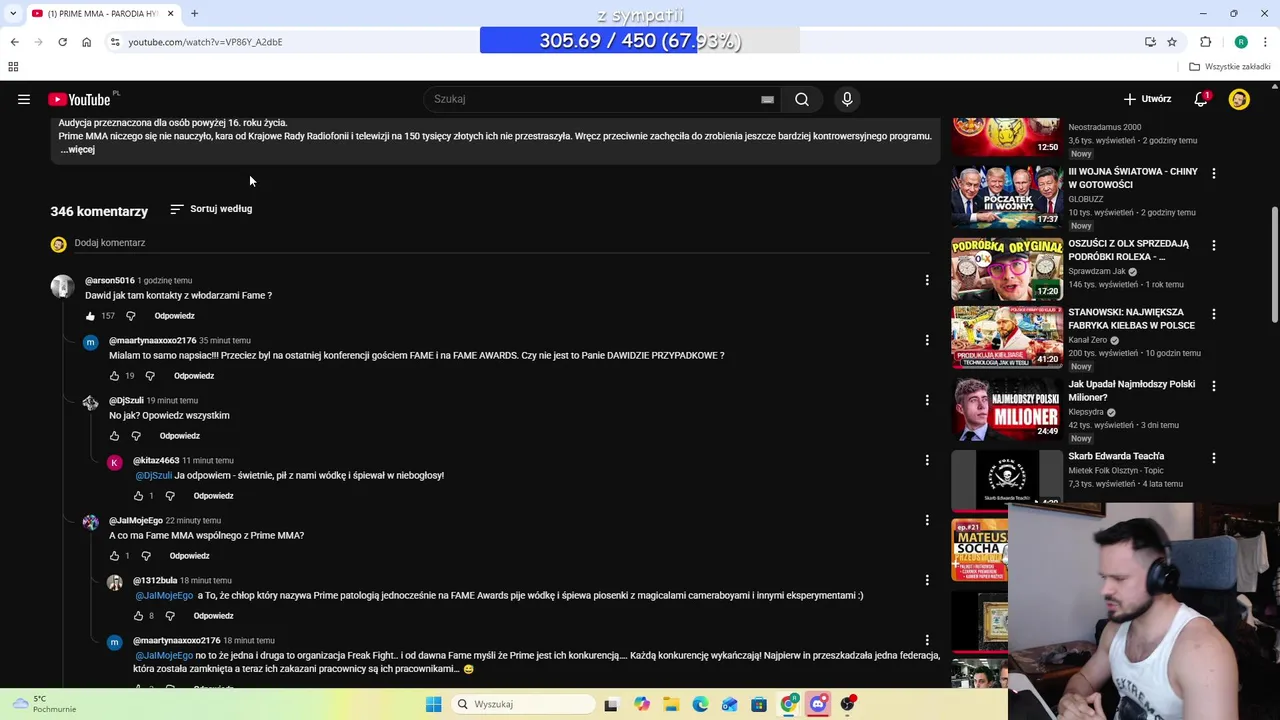This screenshot has height=720, width=1280.
Task: Expand description with ...więcej
Action: tap(78, 149)
